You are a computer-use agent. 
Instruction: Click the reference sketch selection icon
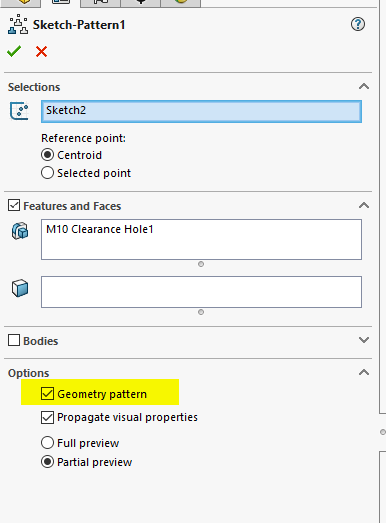pos(19,111)
